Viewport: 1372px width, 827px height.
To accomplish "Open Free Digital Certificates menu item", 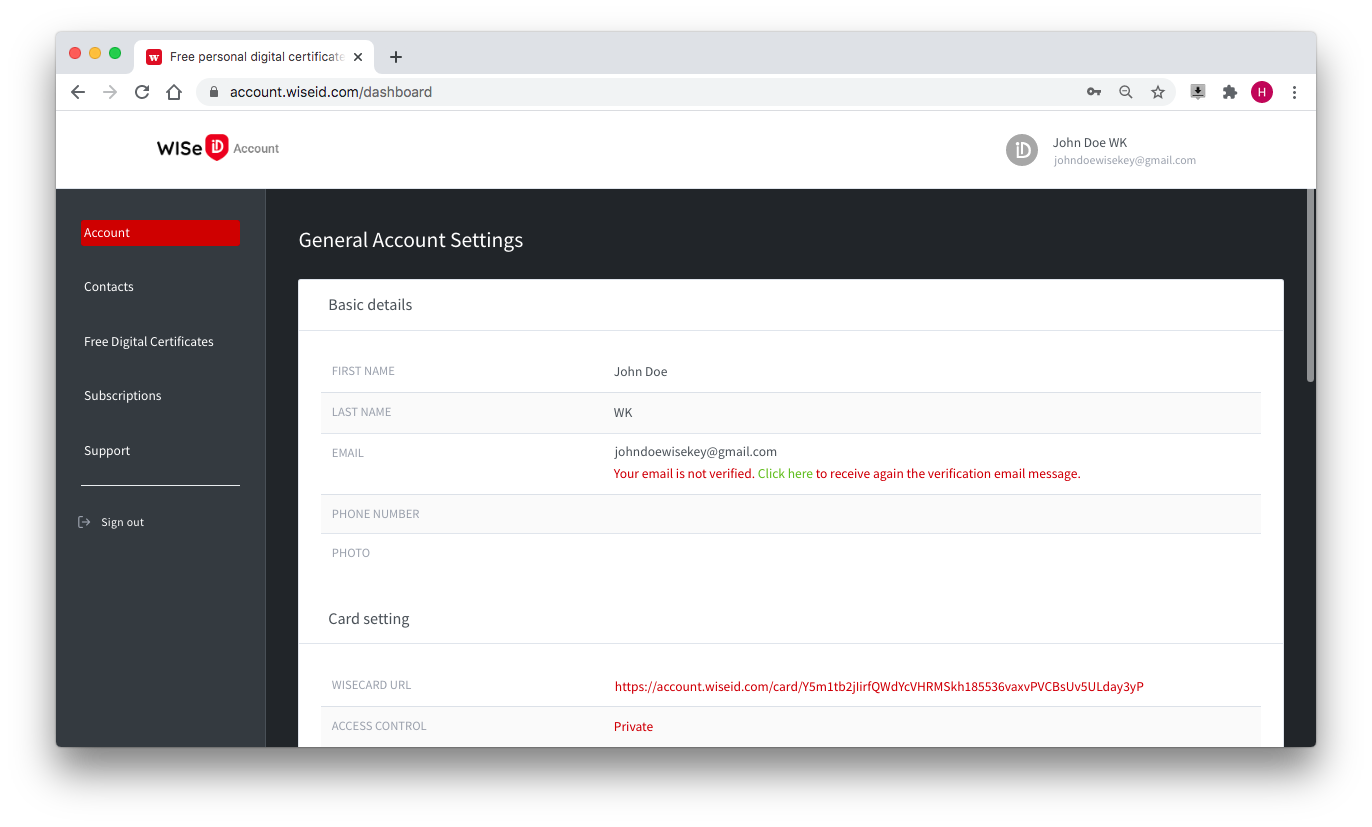I will (149, 342).
